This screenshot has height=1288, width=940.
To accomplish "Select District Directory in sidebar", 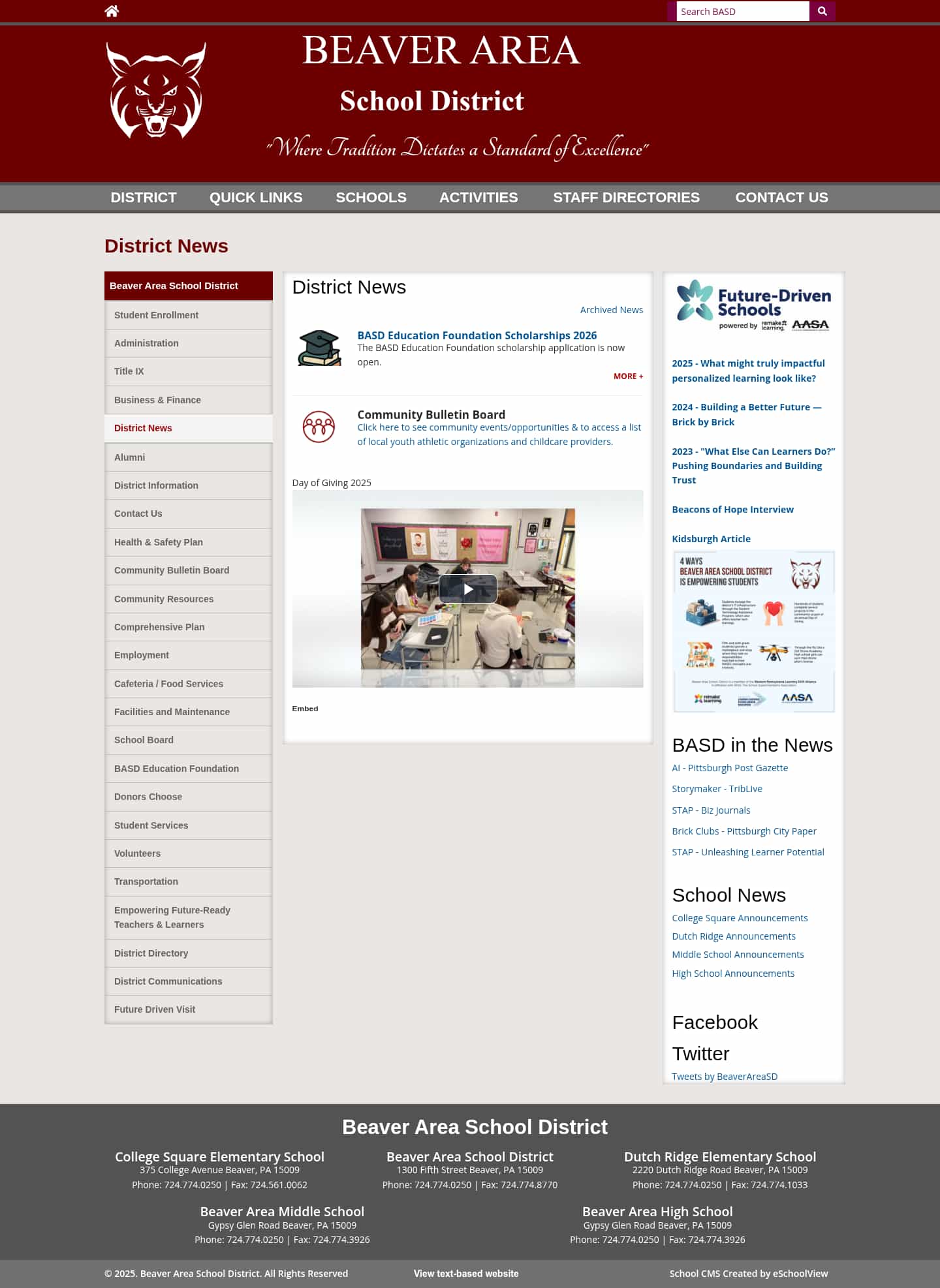I will coord(189,953).
